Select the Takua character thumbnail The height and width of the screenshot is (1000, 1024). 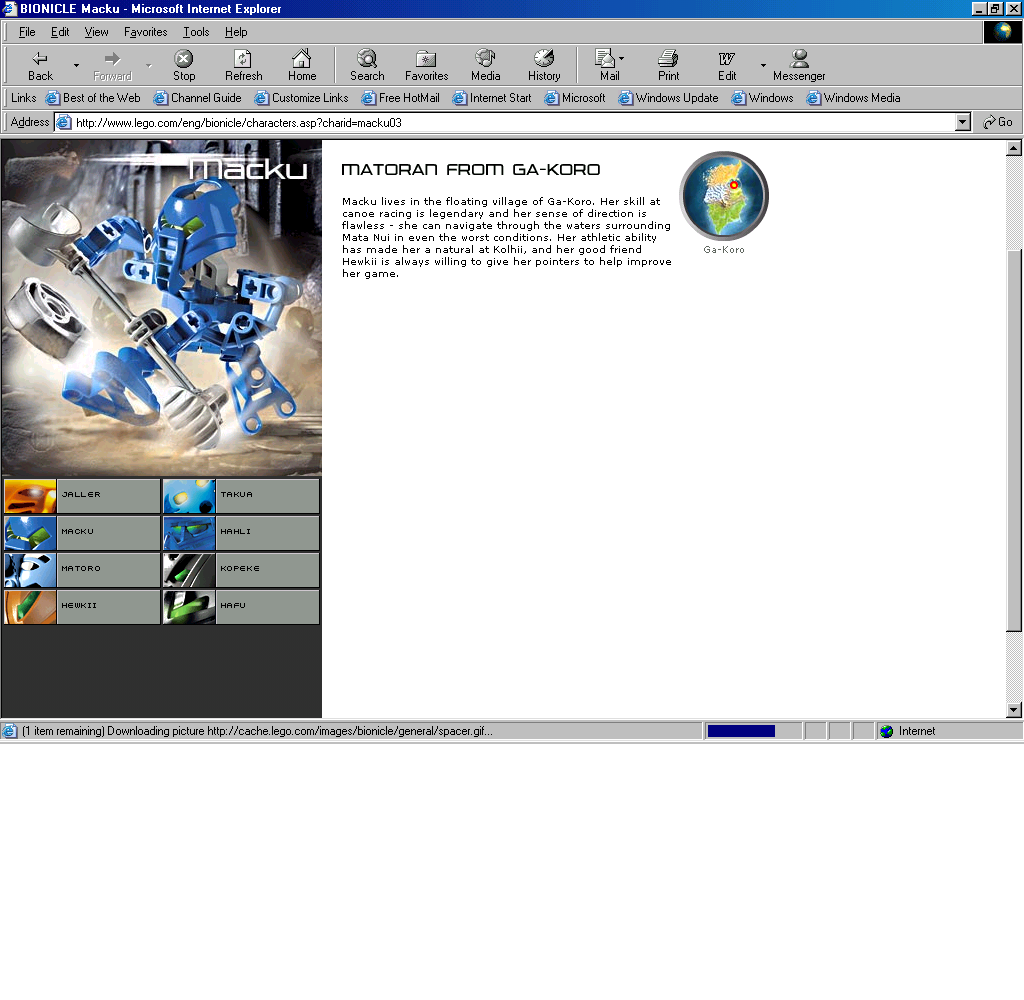[189, 496]
